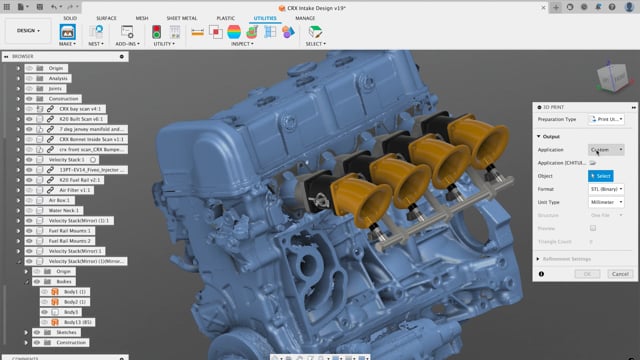Image resolution: width=640 pixels, height=360 pixels.
Task: Select CRX bay scan v4:1 component
Action: [x=80, y=109]
